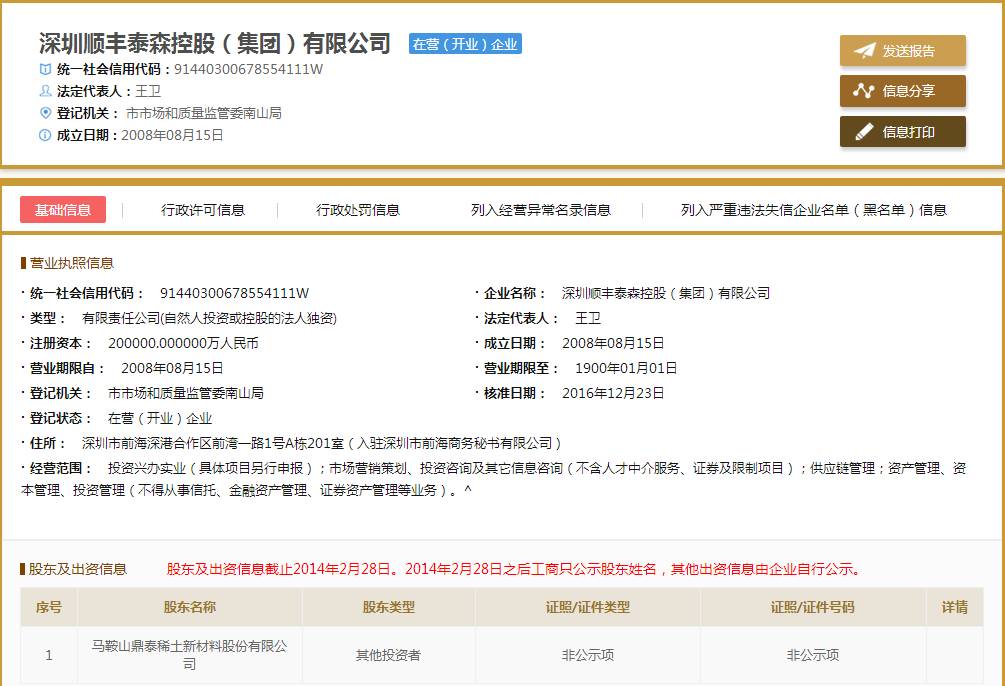Image resolution: width=1005 pixels, height=686 pixels.
Task: Click the pencil icon on 信息打印
Action: click(864, 132)
